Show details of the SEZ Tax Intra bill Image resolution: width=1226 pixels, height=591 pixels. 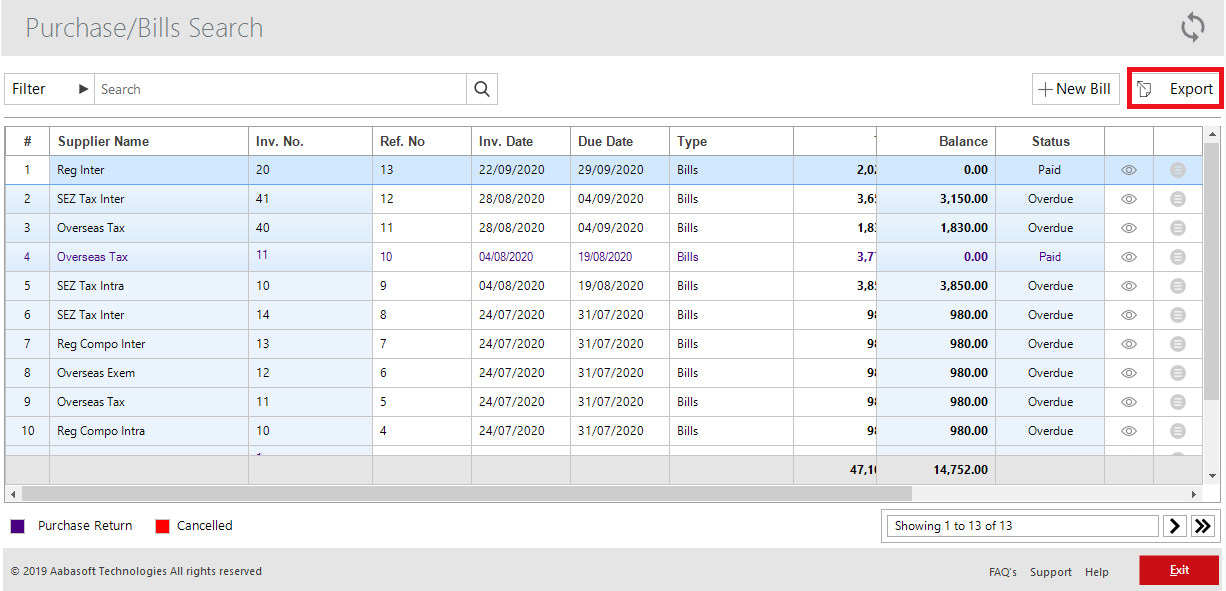[1128, 286]
